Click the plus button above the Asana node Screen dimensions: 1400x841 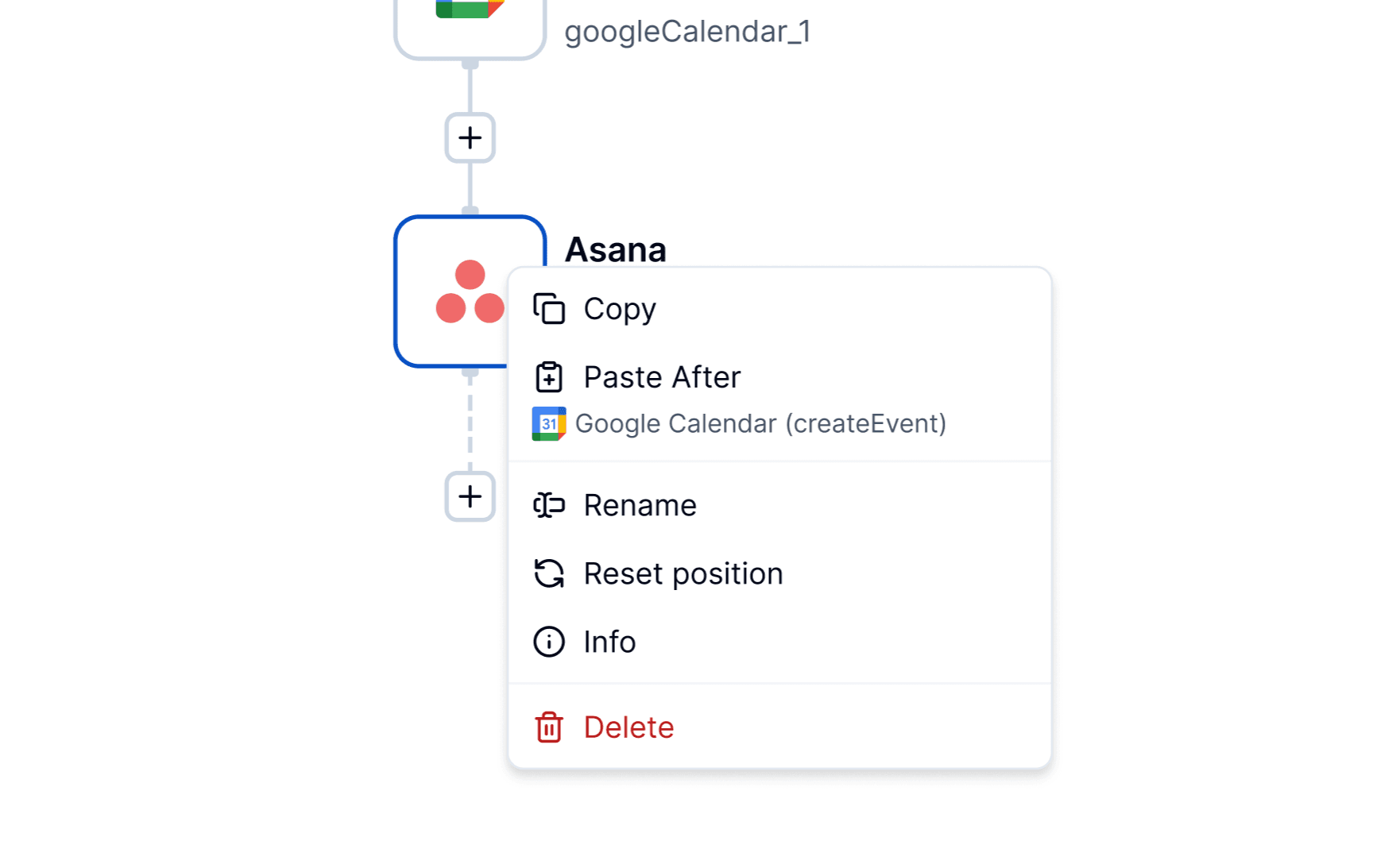tap(470, 137)
